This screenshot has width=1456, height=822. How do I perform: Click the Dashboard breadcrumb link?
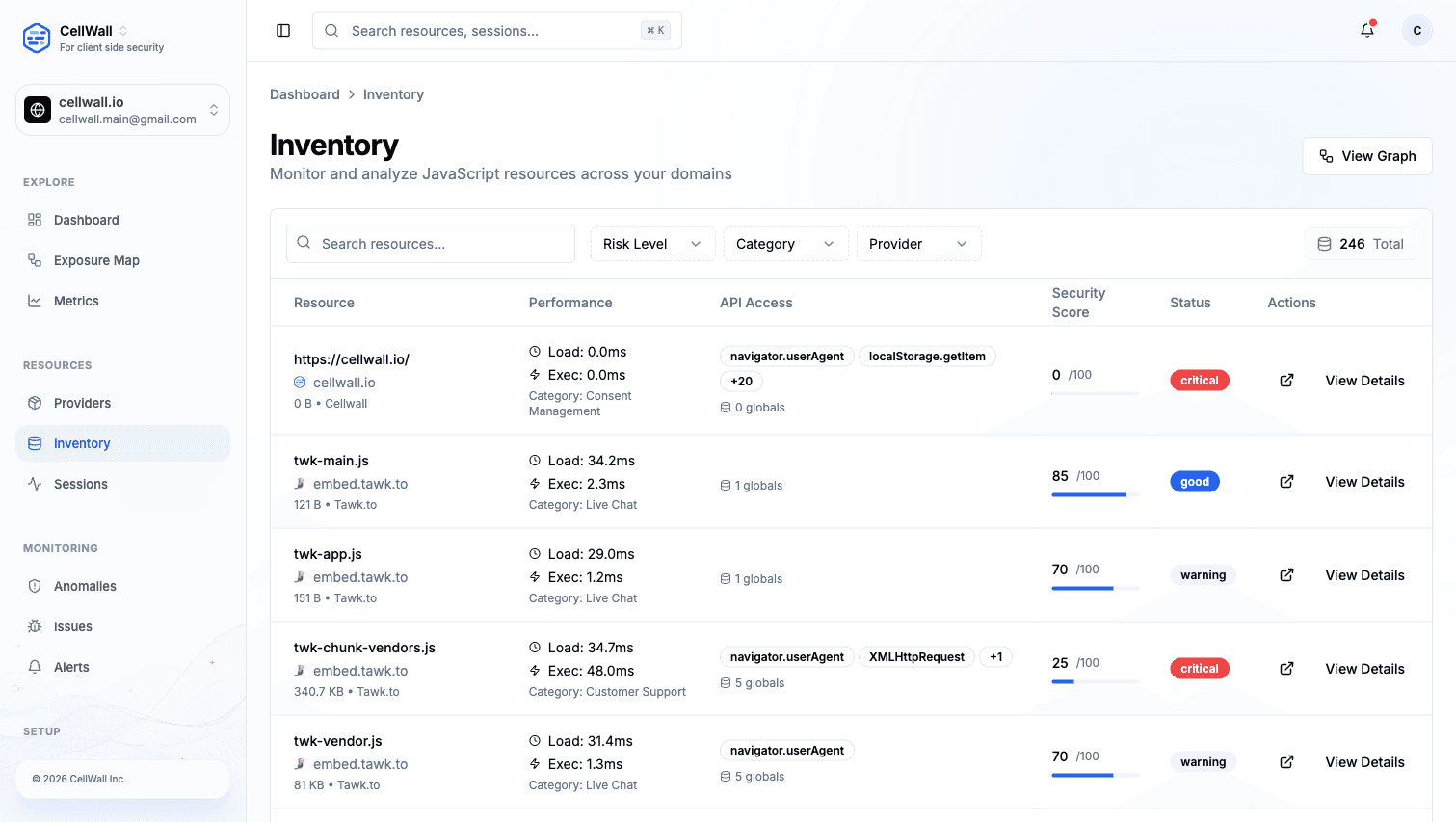pyautogui.click(x=304, y=94)
